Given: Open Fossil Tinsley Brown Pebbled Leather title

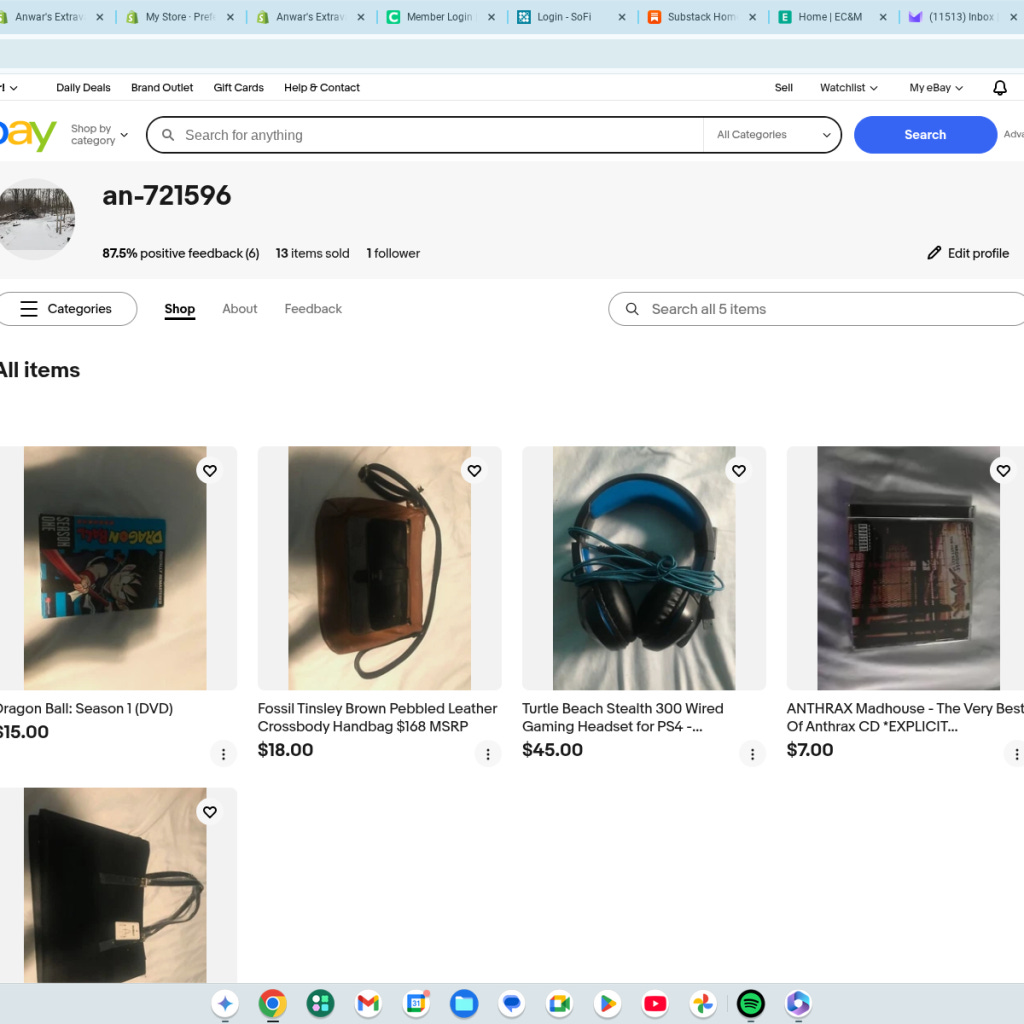Looking at the screenshot, I should [377, 717].
